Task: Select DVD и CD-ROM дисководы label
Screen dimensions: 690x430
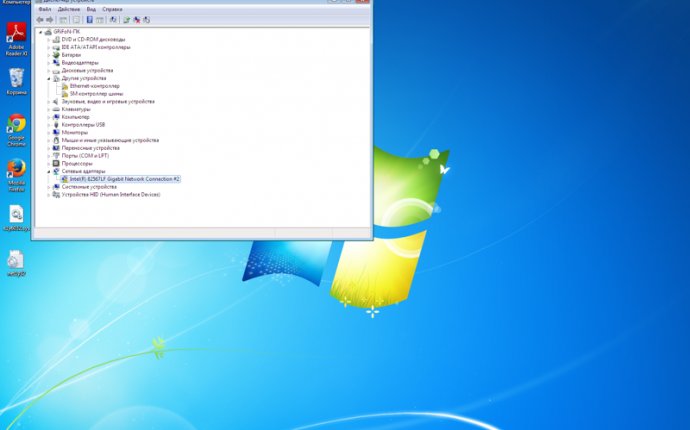Action: click(x=93, y=40)
